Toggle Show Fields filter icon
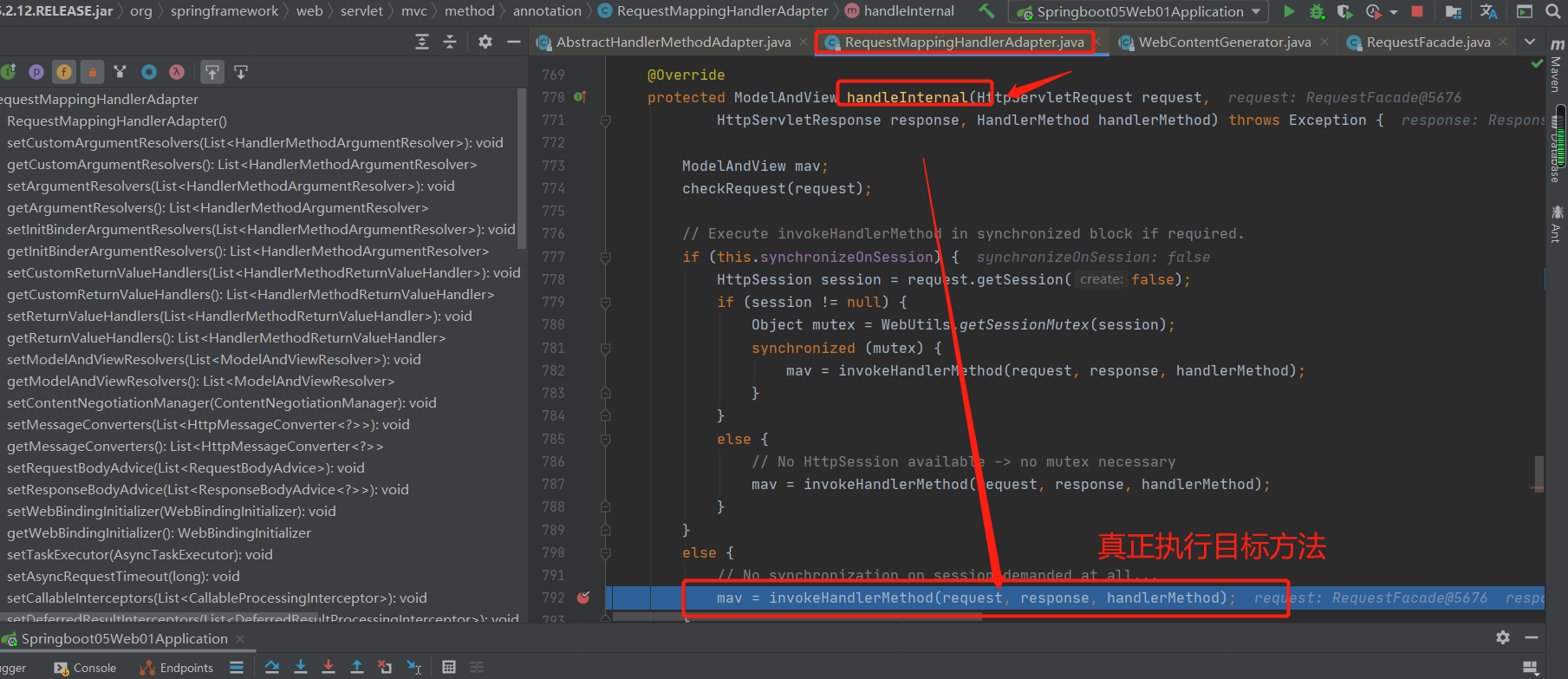The image size is (1568, 679). pos(64,72)
